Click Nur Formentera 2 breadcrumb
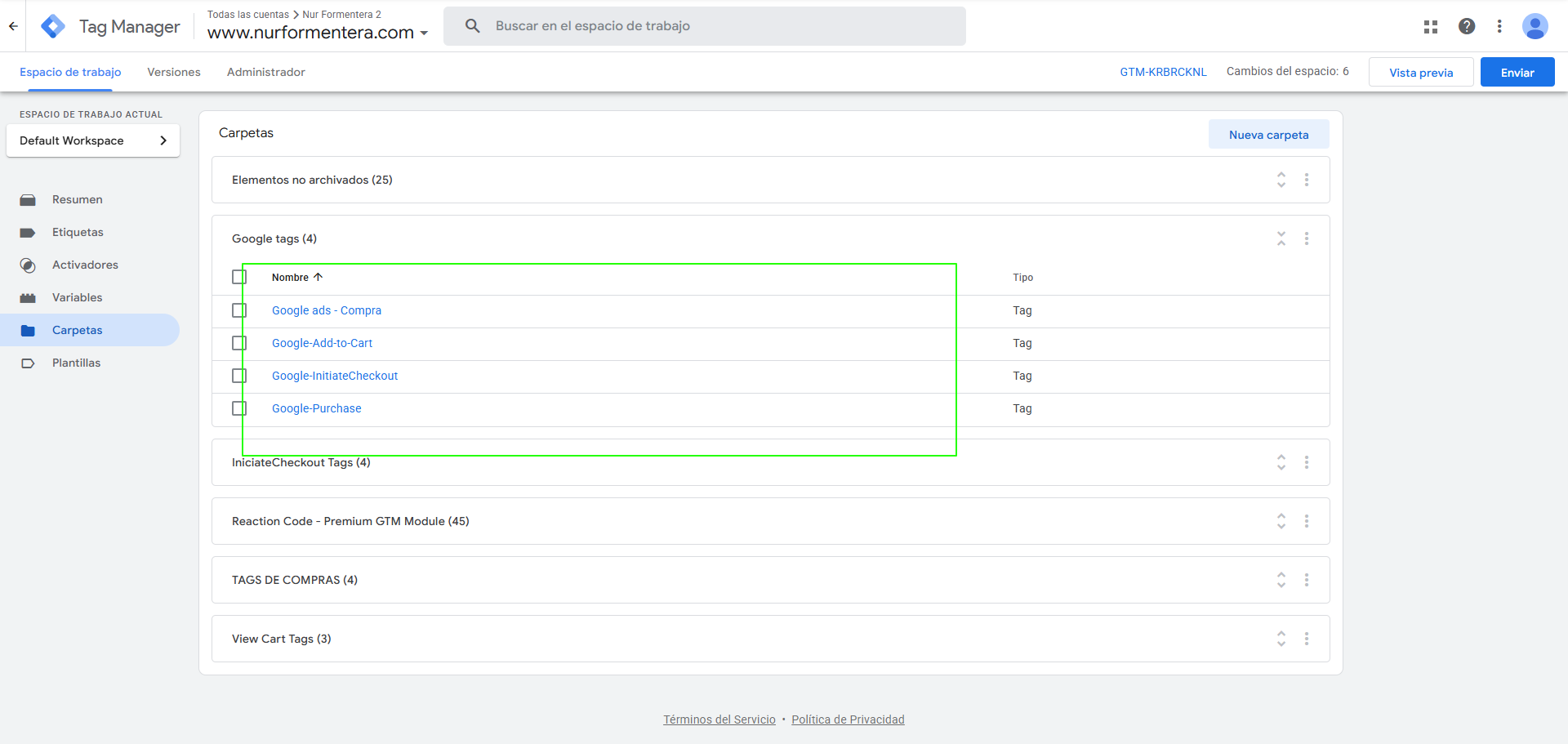This screenshot has width=1568, height=744. coord(341,15)
